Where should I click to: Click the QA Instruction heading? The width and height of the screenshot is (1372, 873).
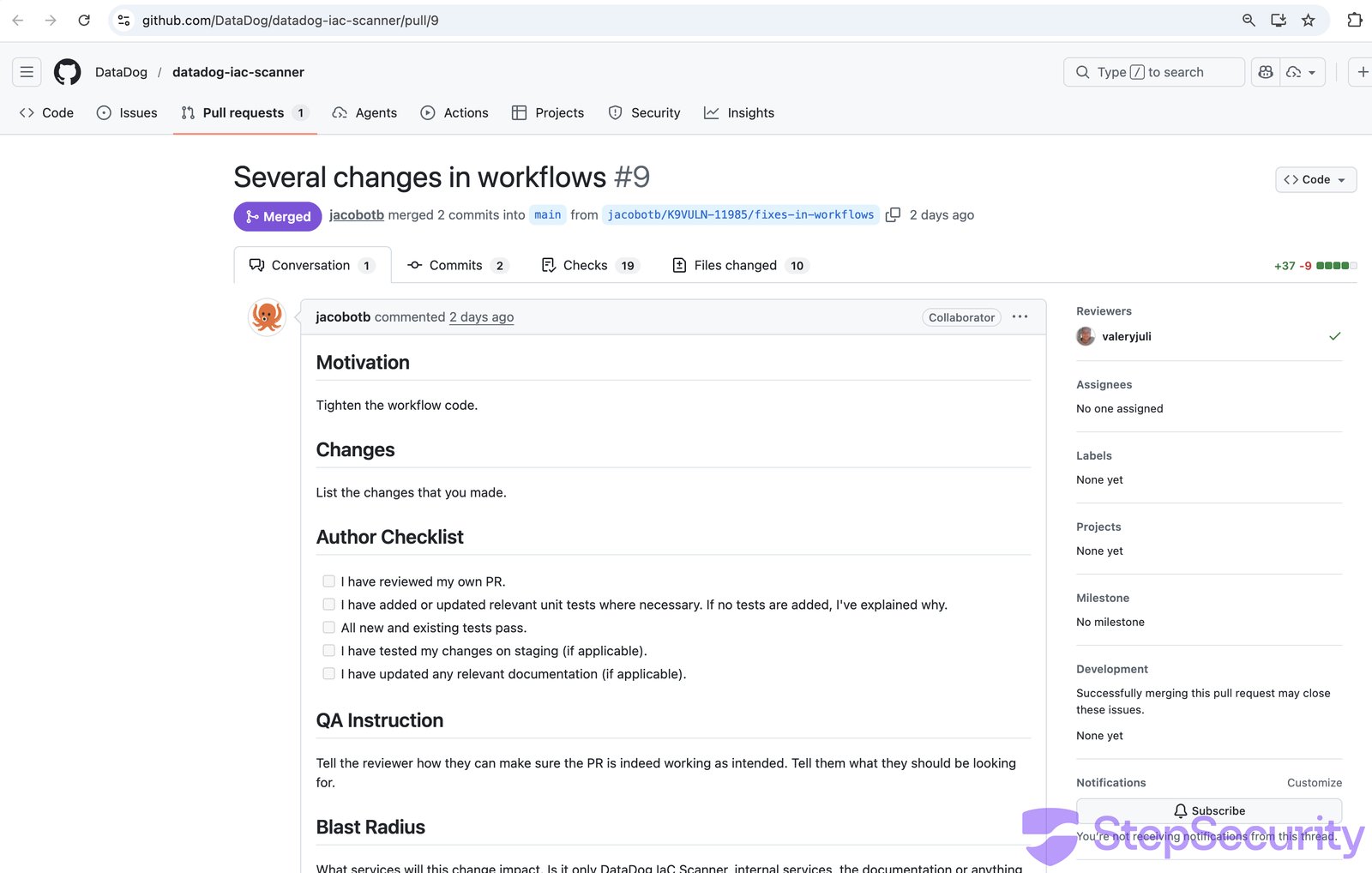pyautogui.click(x=380, y=720)
